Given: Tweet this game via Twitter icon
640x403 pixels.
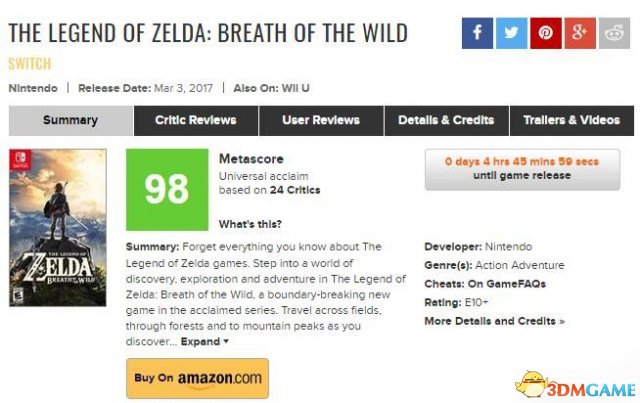Looking at the screenshot, I should point(511,33).
